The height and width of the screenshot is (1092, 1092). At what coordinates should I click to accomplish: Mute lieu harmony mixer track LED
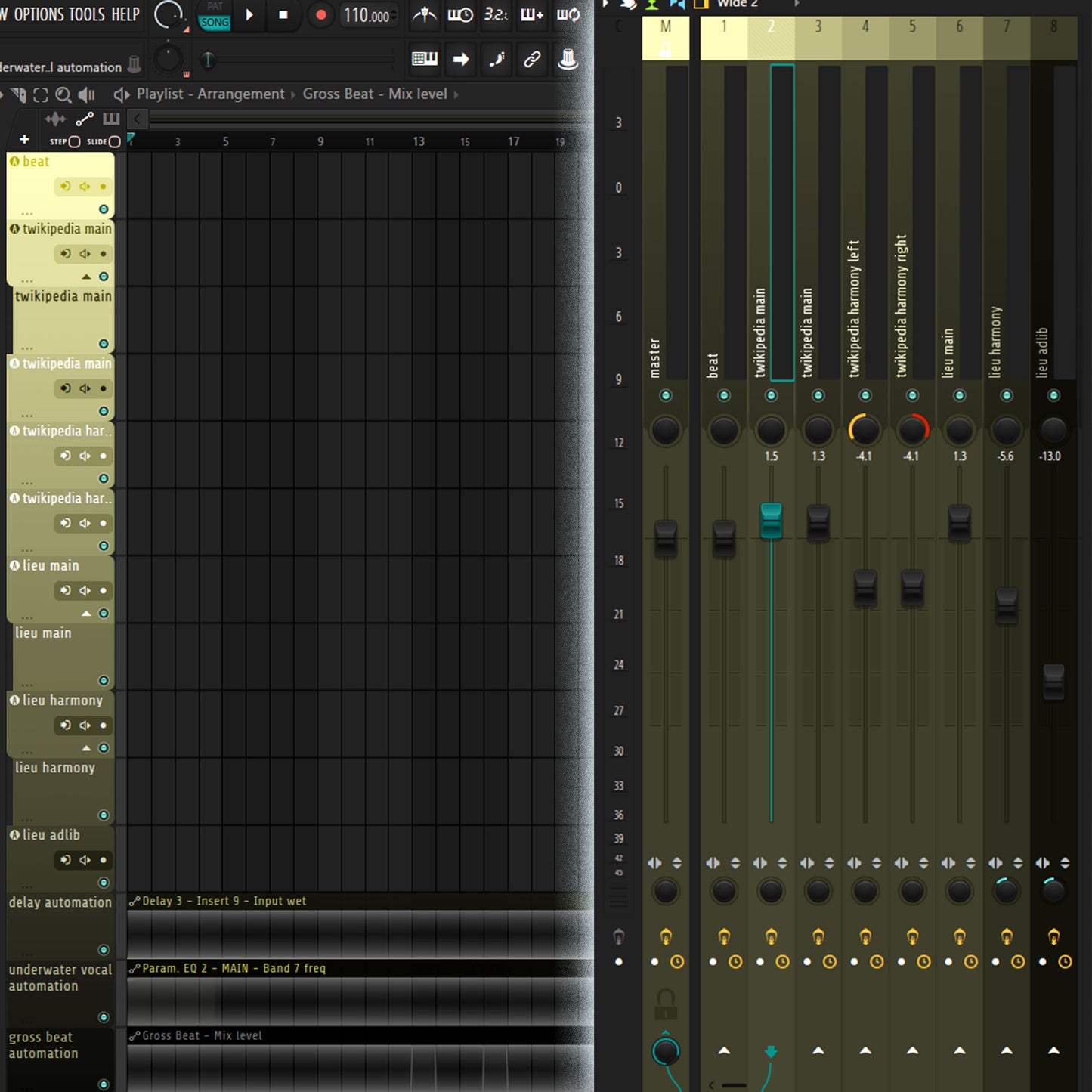(1007, 395)
